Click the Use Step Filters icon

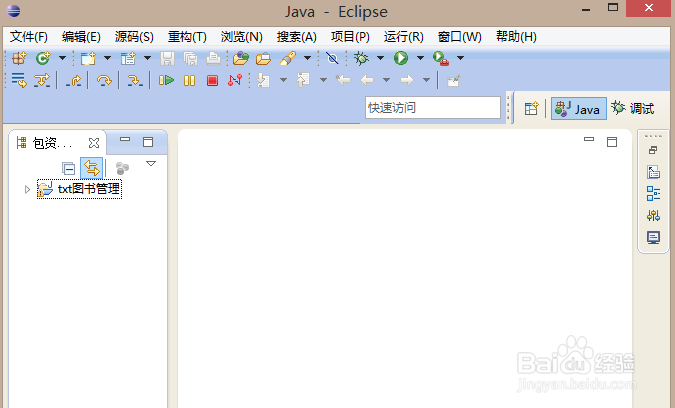tap(42, 80)
